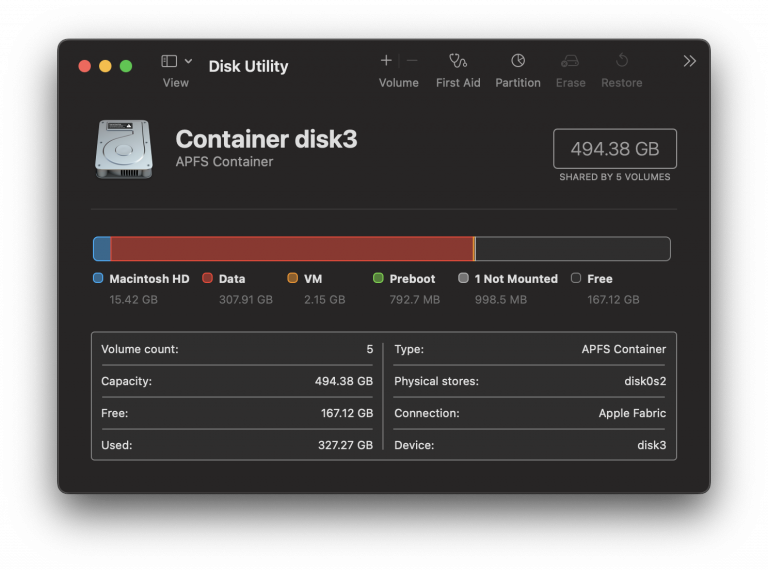The width and height of the screenshot is (768, 570).
Task: Minimize the Disk Utility window
Action: (105, 66)
